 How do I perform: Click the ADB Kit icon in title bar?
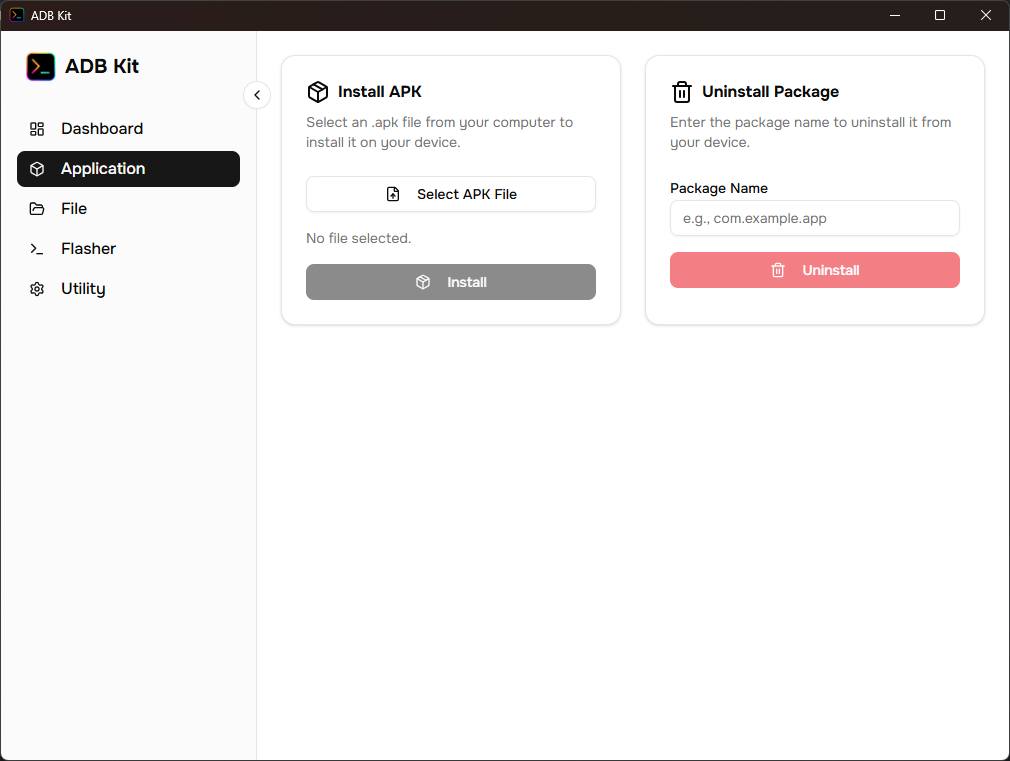pyautogui.click(x=16, y=15)
